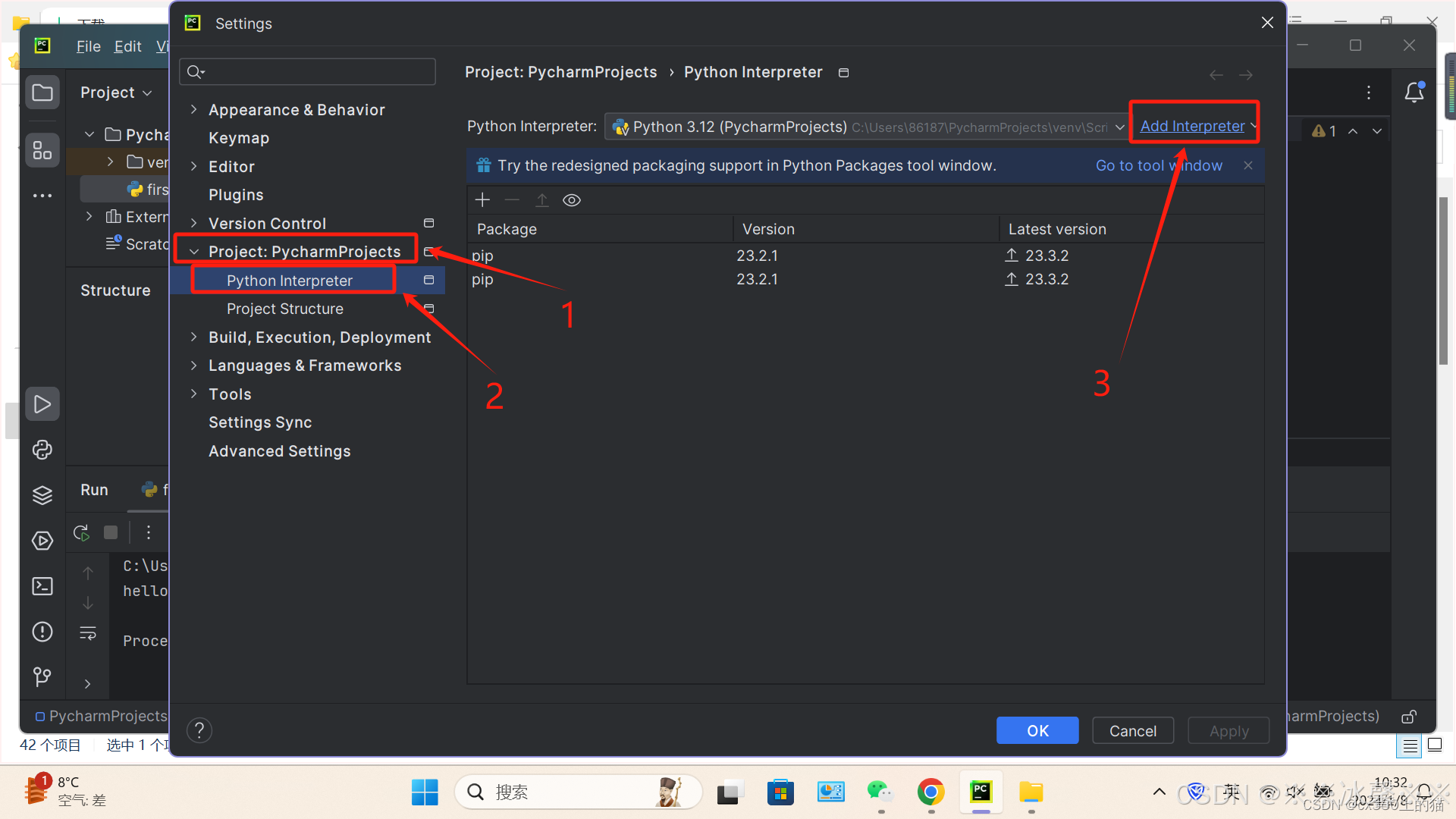Click the Add Interpreter link
The height and width of the screenshot is (819, 1456).
point(1192,127)
